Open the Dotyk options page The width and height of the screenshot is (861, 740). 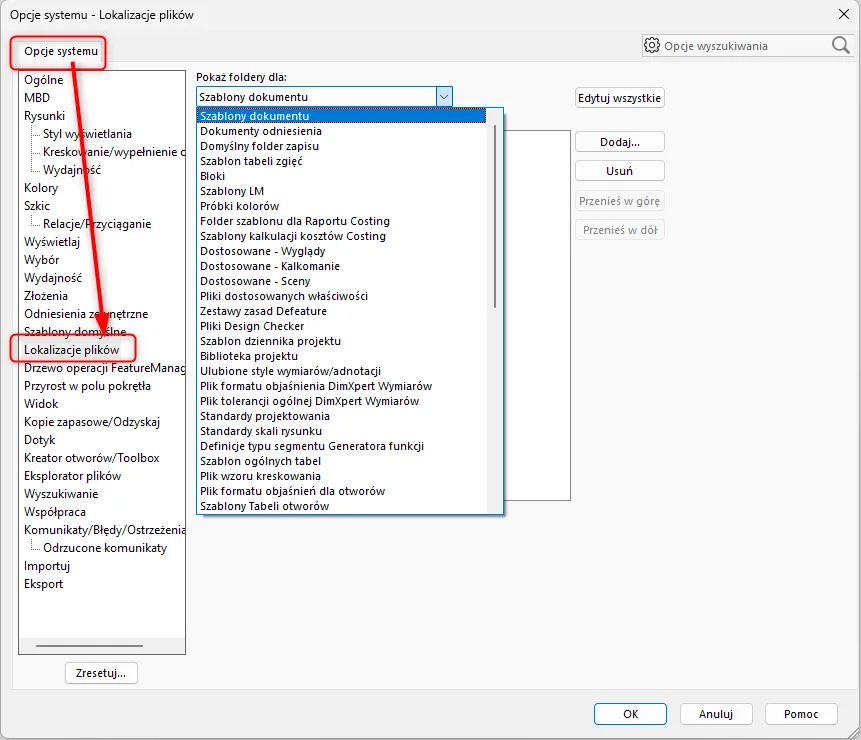[40, 440]
